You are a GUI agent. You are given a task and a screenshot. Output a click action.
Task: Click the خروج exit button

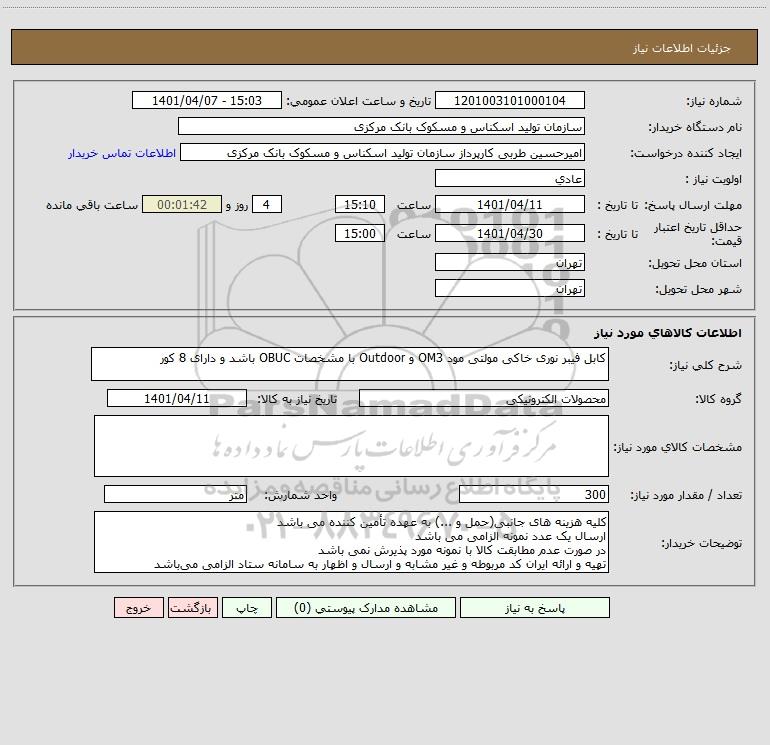pos(138,607)
